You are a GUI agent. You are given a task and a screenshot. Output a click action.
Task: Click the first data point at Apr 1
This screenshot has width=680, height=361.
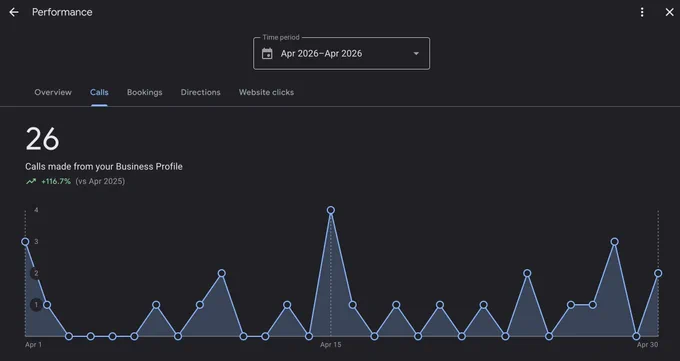[x=25, y=242]
